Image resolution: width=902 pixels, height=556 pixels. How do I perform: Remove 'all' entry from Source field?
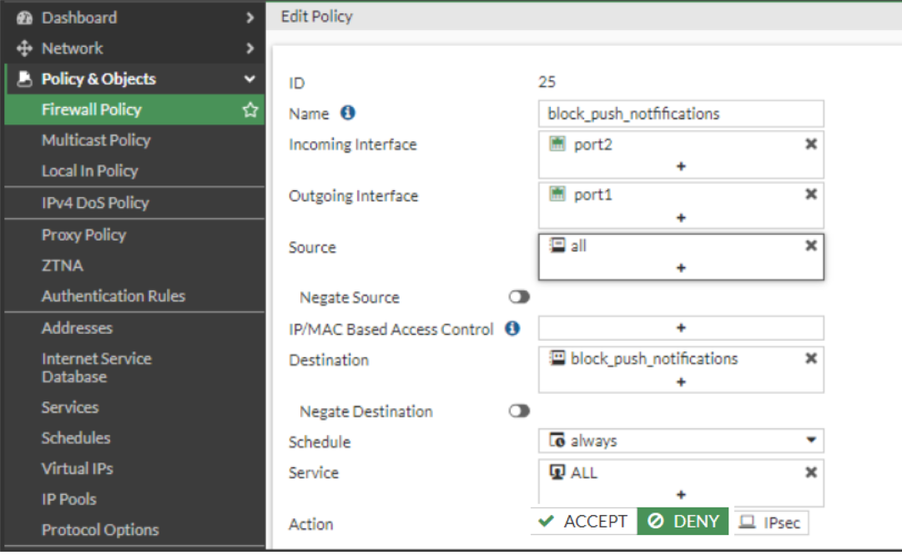tap(811, 246)
